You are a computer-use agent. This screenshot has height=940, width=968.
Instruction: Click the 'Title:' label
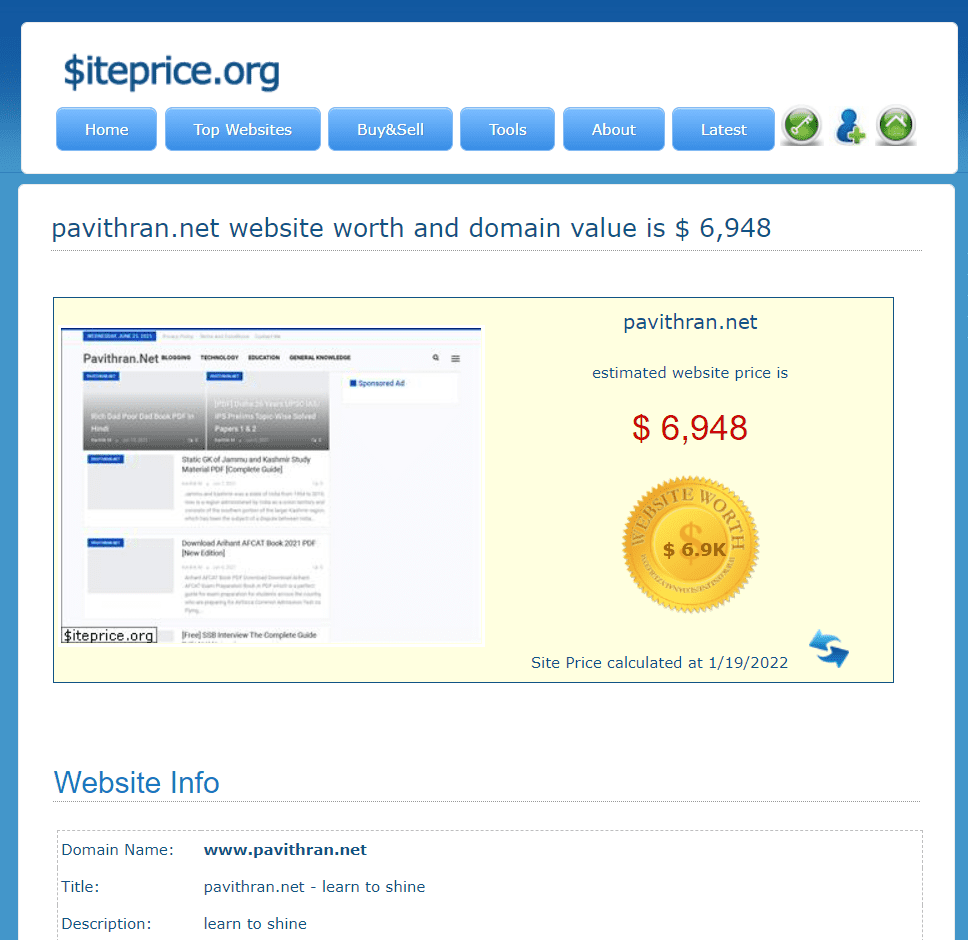click(80, 887)
